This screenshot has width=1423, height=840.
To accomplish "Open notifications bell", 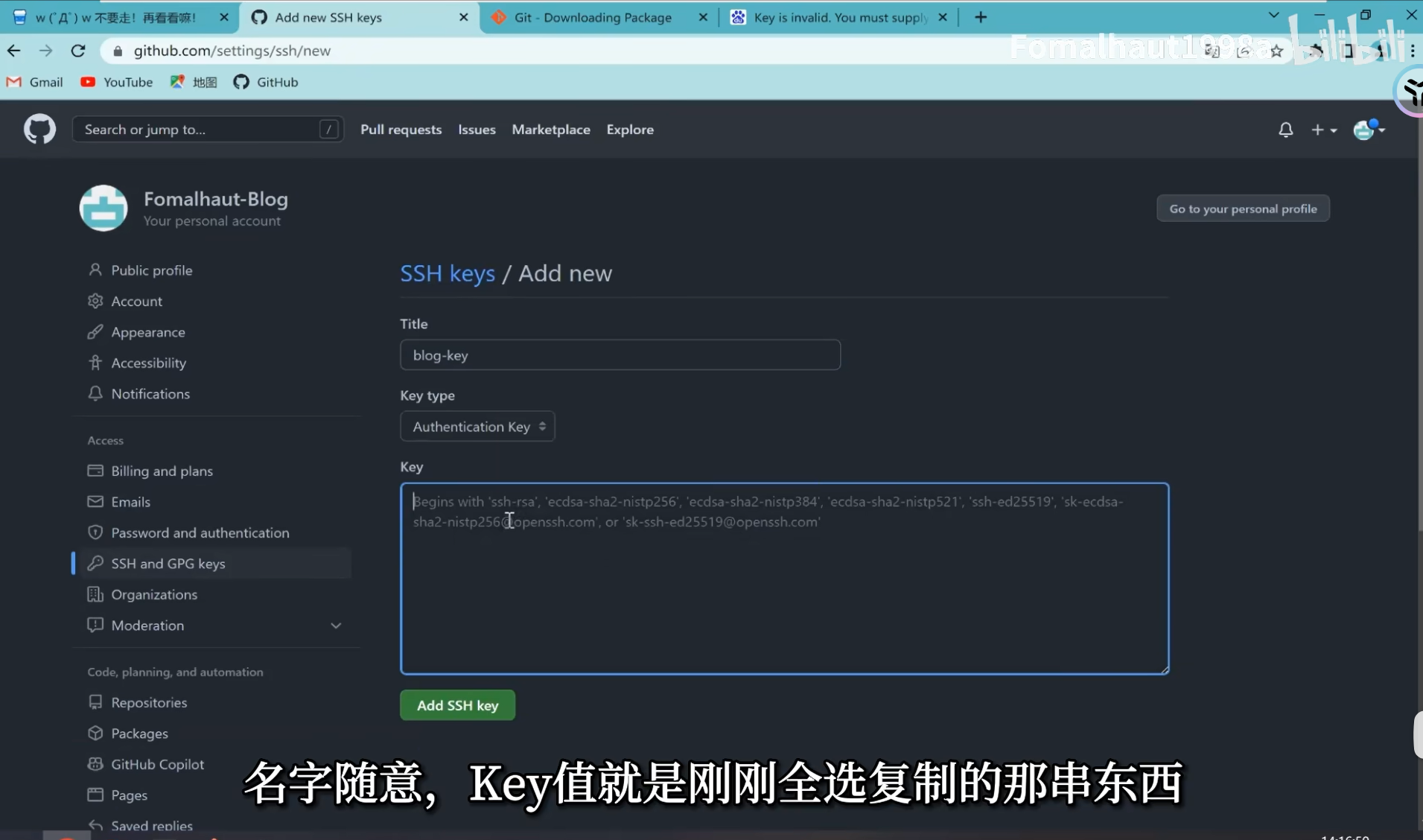I will (x=1285, y=129).
